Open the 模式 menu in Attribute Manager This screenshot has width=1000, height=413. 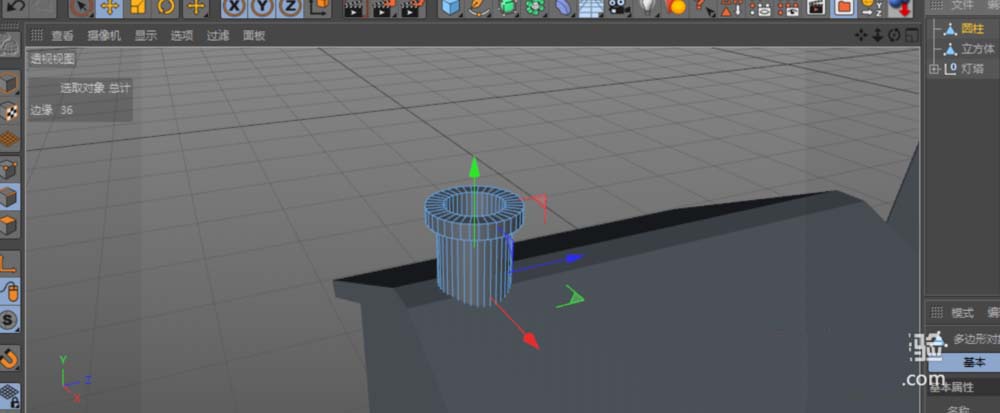962,313
